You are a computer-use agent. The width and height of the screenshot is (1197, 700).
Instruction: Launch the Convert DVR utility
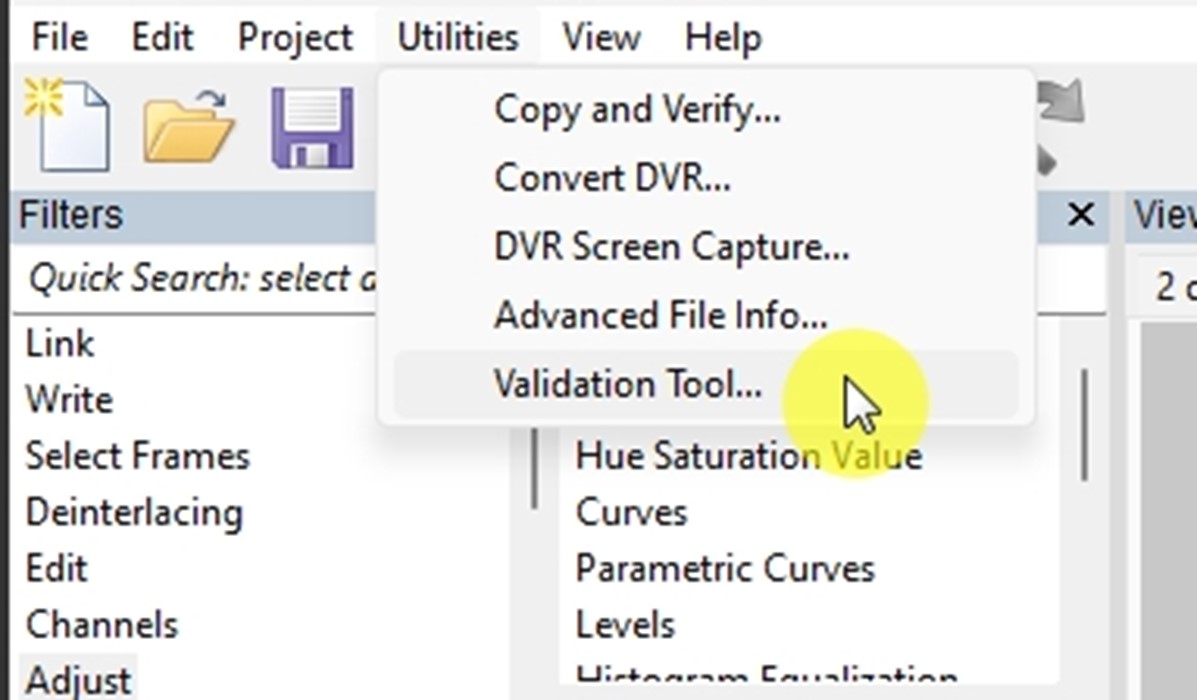pyautogui.click(x=611, y=177)
